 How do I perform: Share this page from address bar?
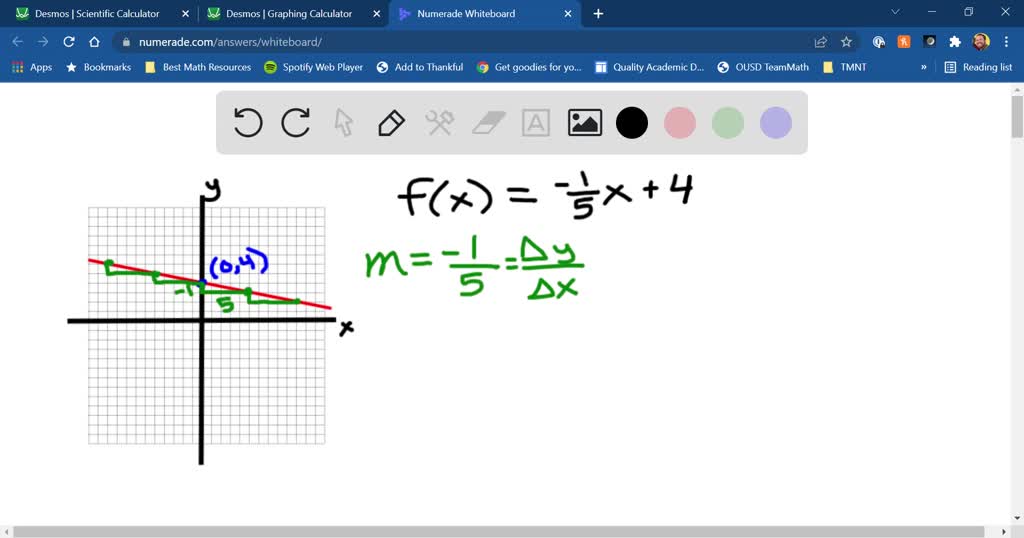point(821,42)
